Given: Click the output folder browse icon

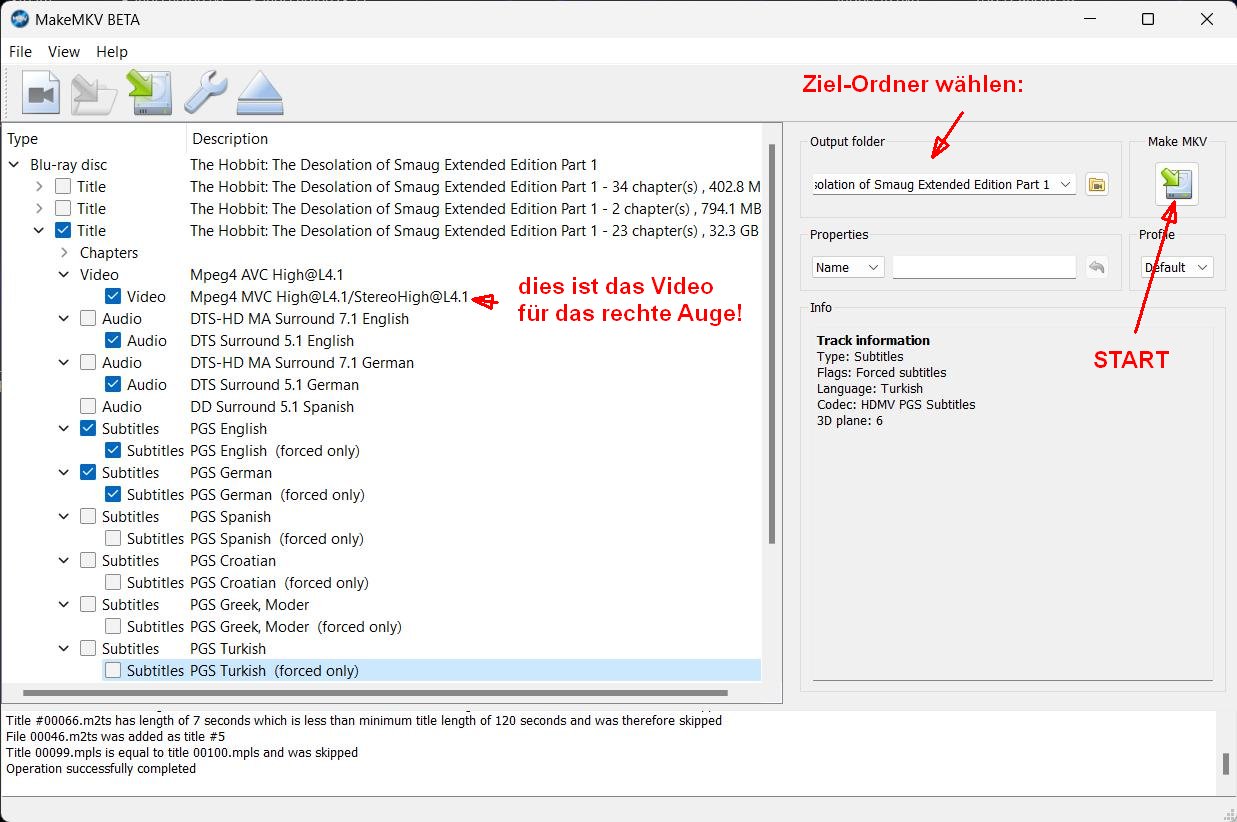Looking at the screenshot, I should click(1097, 185).
